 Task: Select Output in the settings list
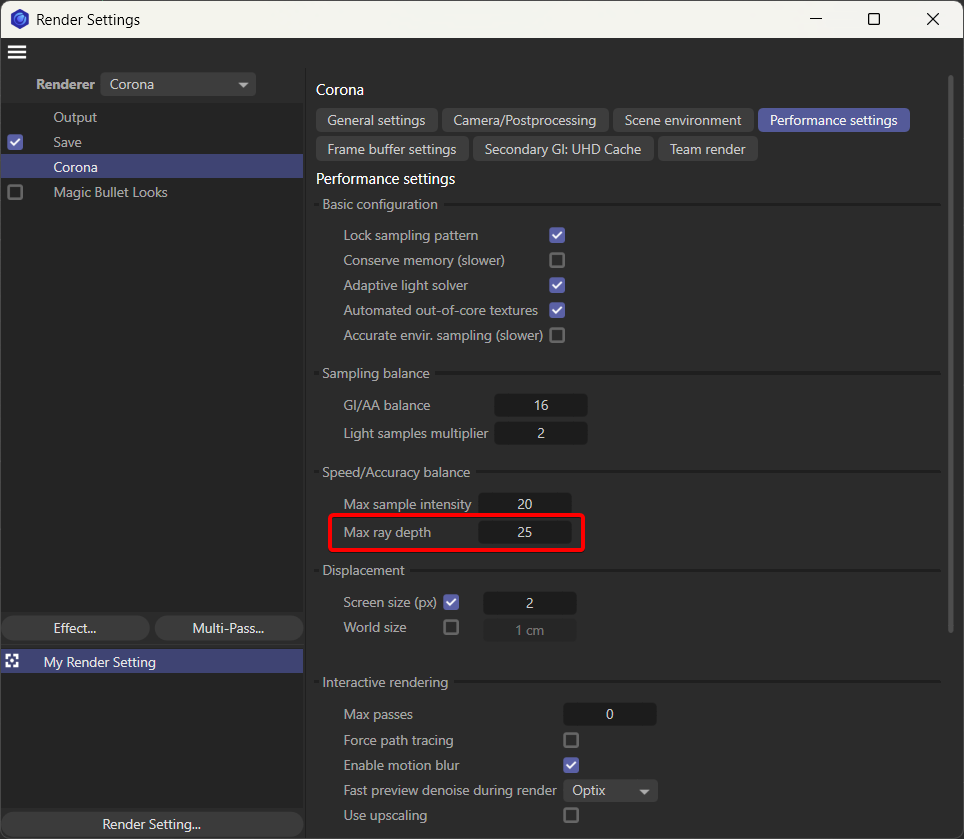click(152, 117)
